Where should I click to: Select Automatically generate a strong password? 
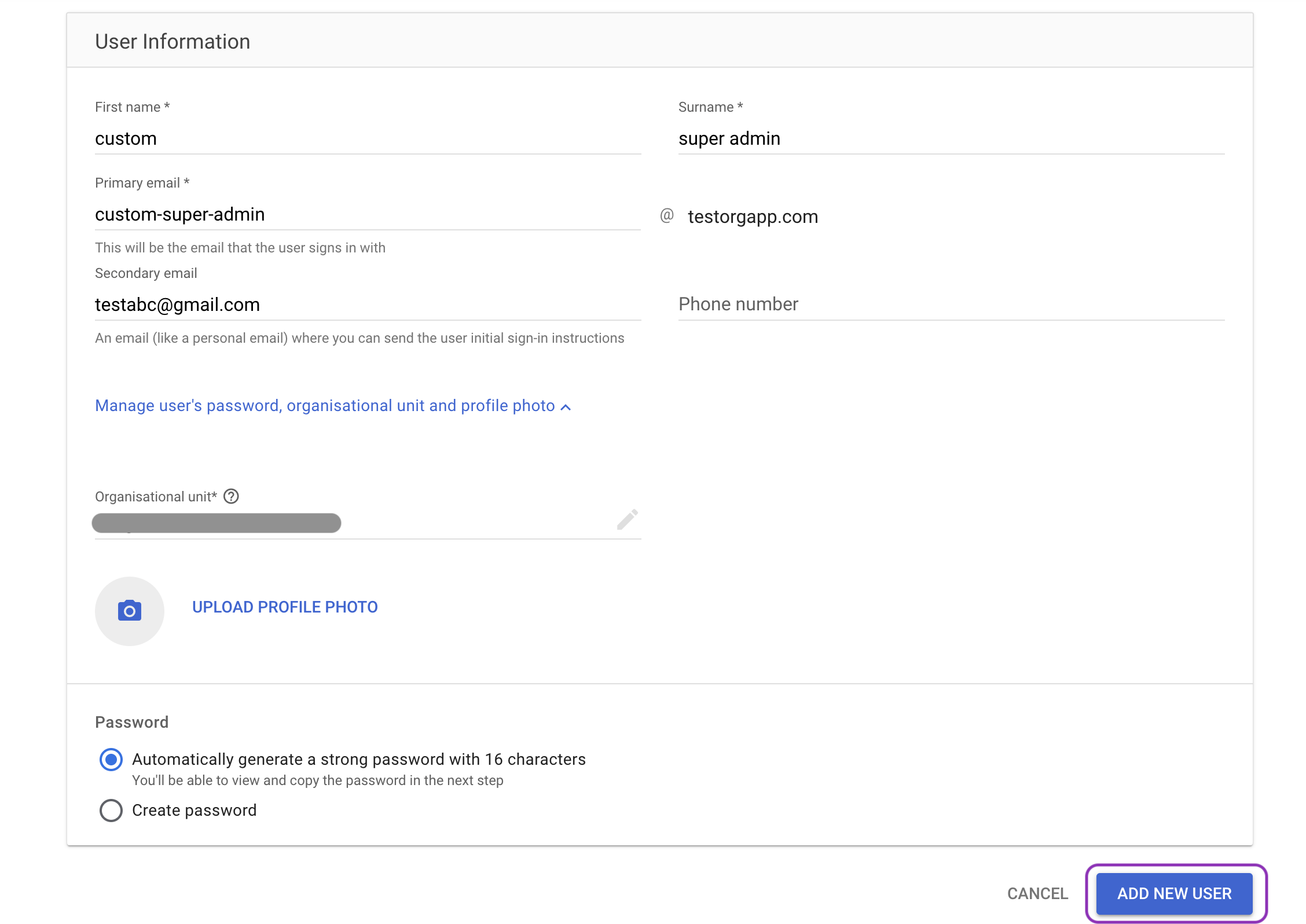111,760
